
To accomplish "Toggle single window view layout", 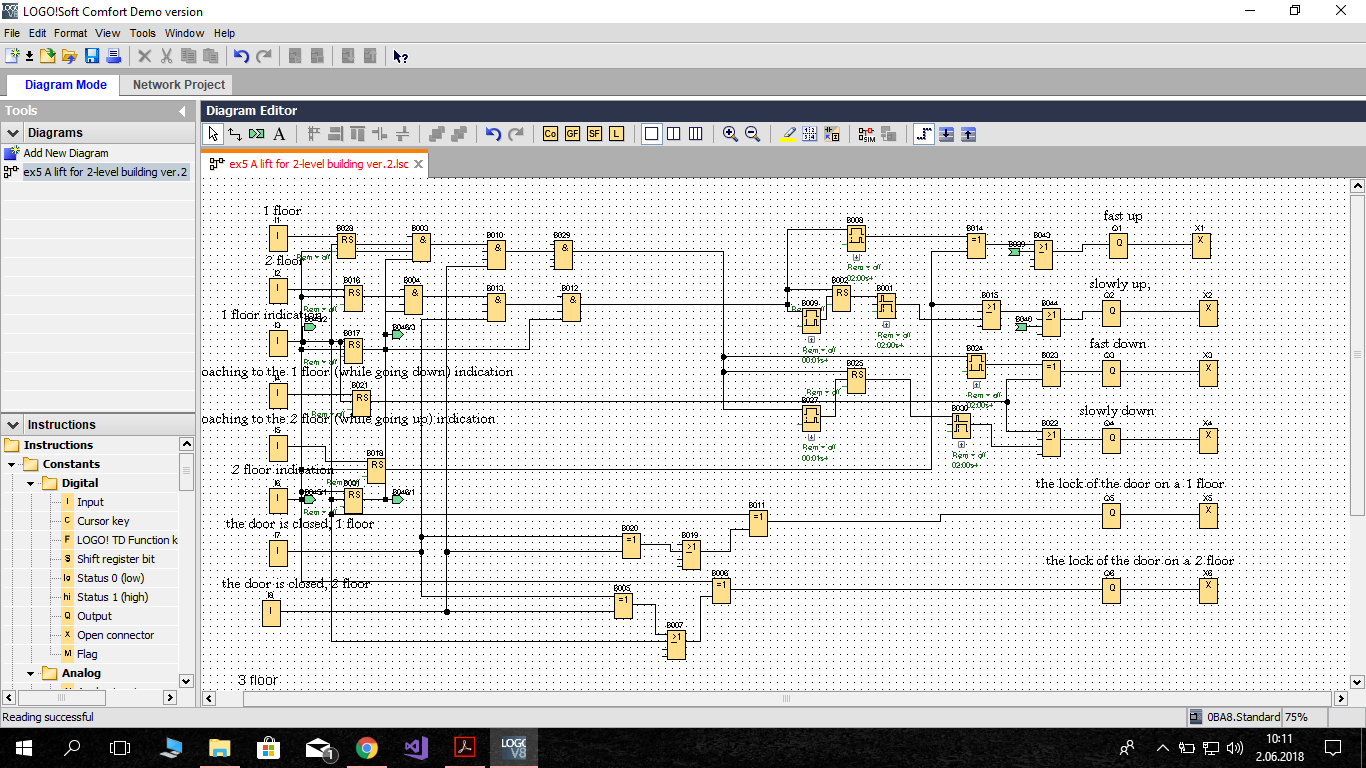I will point(651,133).
